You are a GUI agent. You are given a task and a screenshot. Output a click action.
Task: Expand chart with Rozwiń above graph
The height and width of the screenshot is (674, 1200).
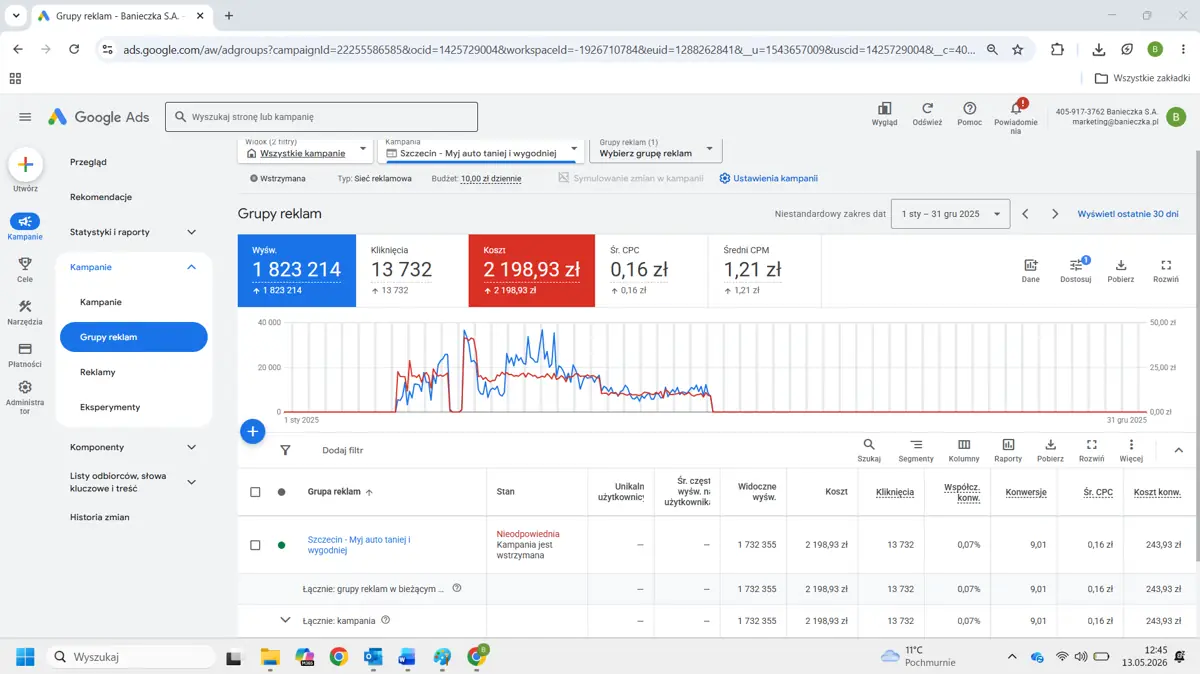pos(1166,265)
